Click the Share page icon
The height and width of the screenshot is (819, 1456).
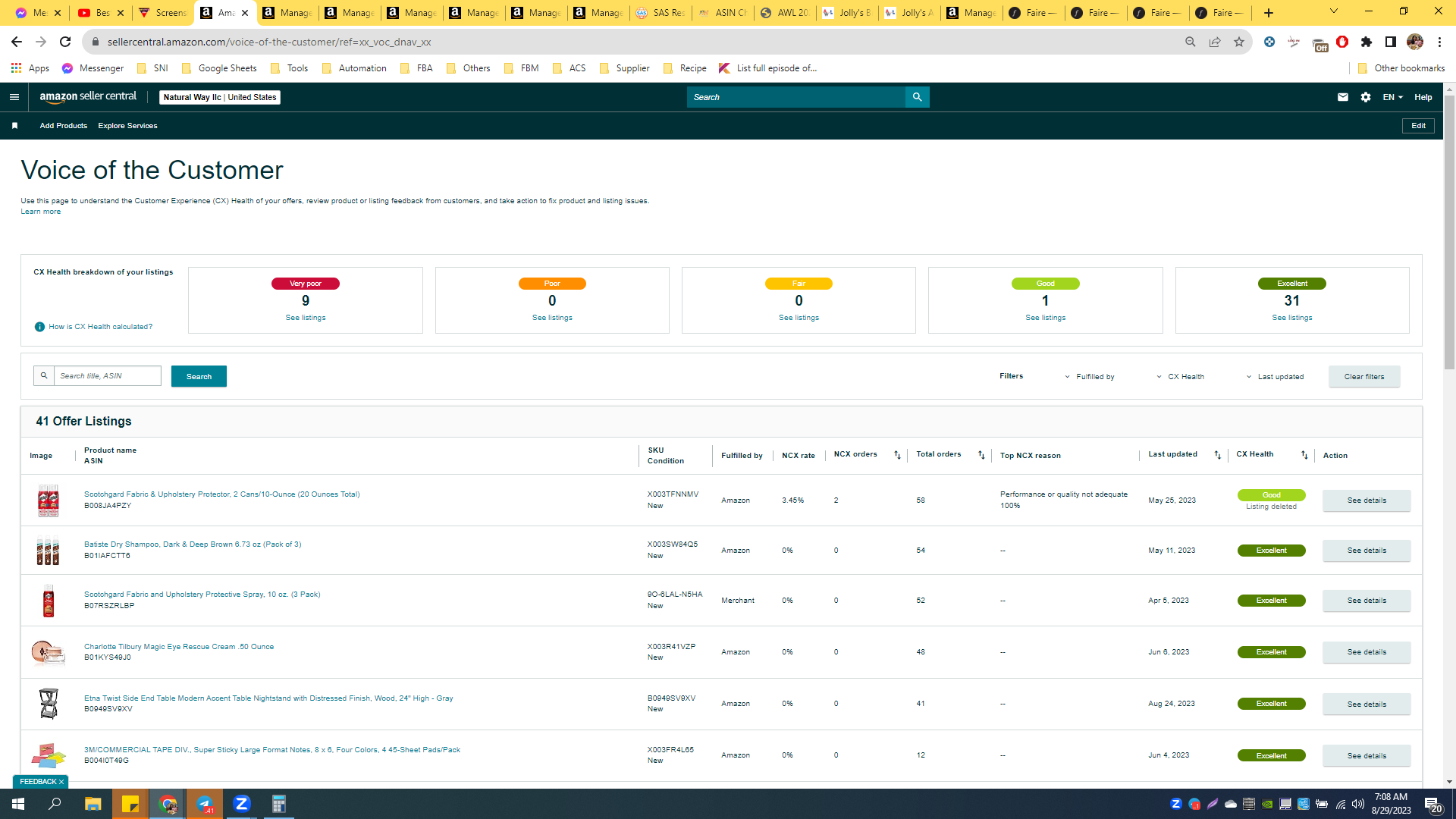[x=1215, y=42]
